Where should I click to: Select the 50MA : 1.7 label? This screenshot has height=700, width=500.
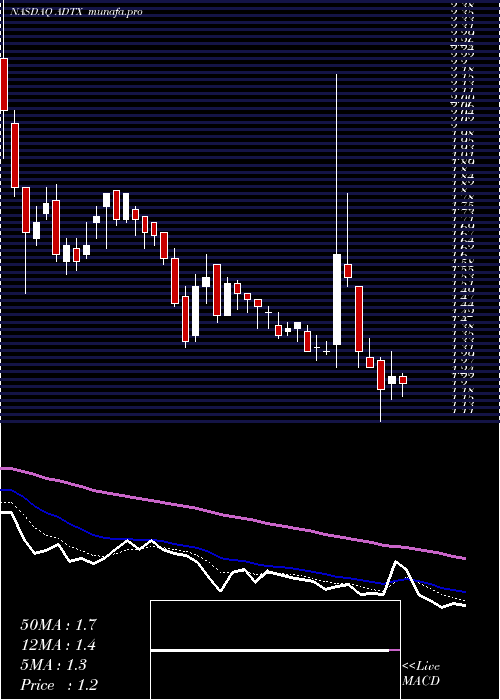[x=58, y=625]
